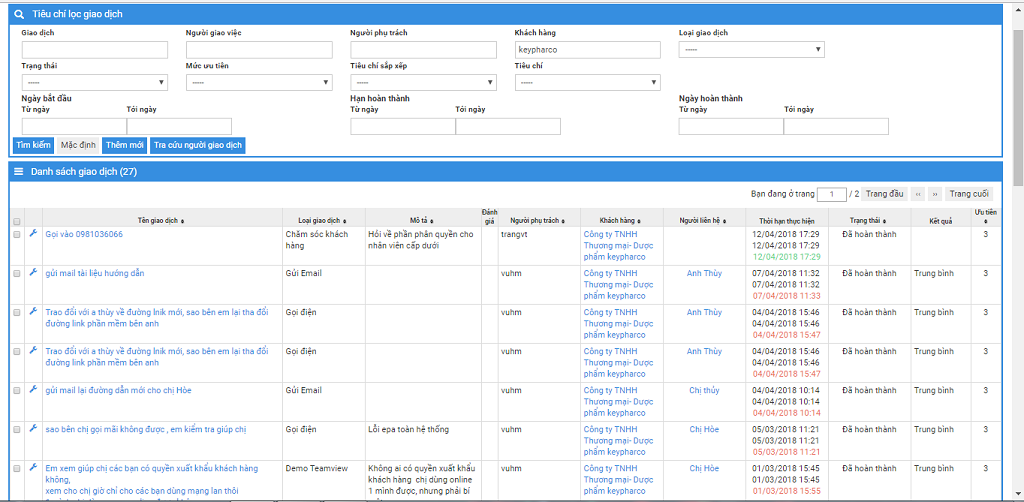The height and width of the screenshot is (502, 1024).
Task: Click 'Chăm sóc khách hàng' cell text
Action: click(x=317, y=240)
